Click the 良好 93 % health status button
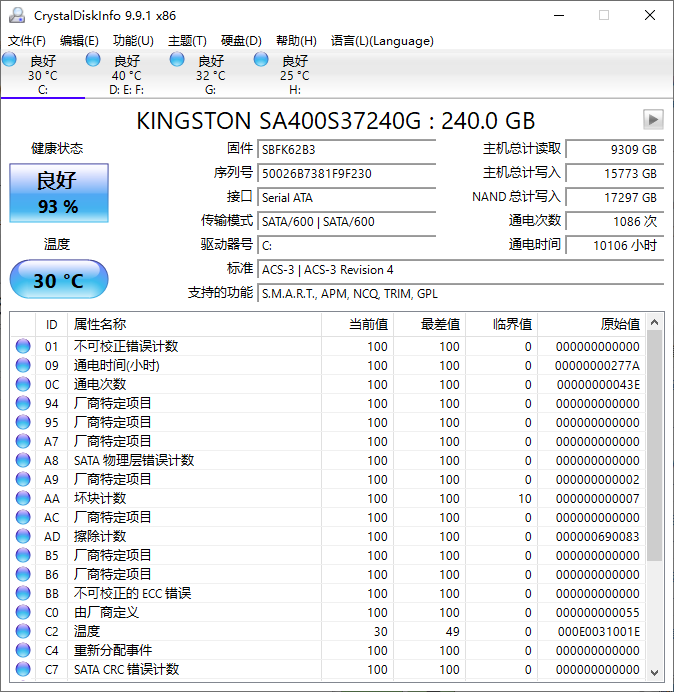Viewport: 674px width, 692px height. coord(59,193)
